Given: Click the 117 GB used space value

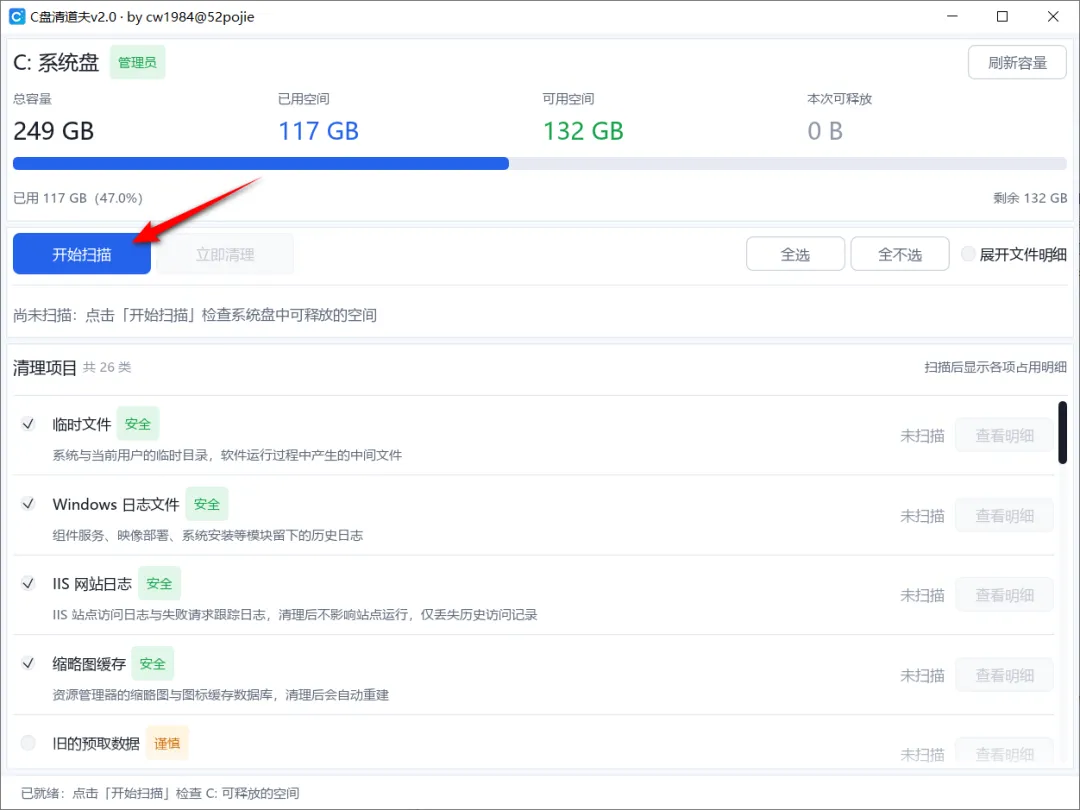Looking at the screenshot, I should pyautogui.click(x=318, y=131).
